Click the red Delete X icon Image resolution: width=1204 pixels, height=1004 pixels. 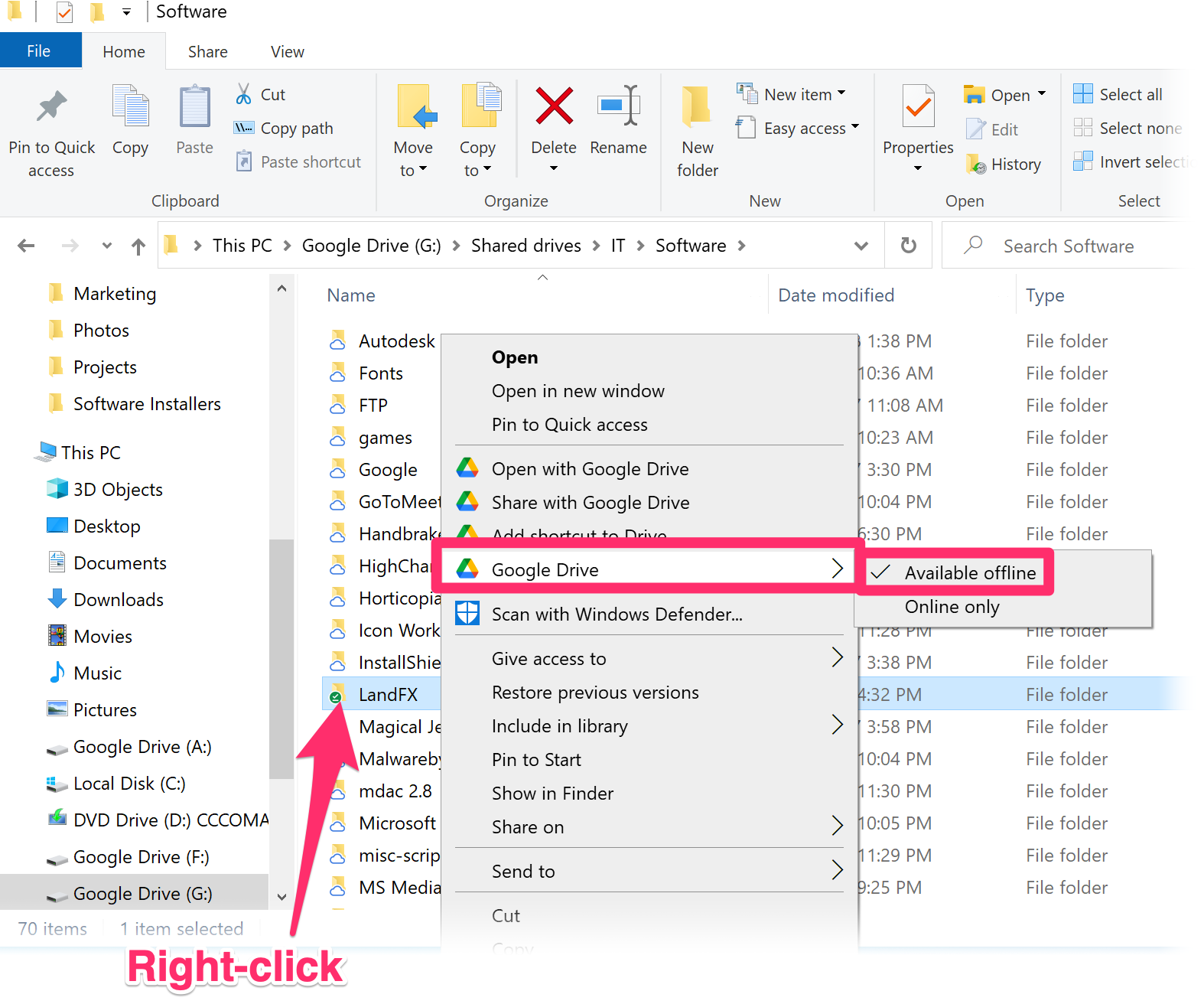[554, 106]
